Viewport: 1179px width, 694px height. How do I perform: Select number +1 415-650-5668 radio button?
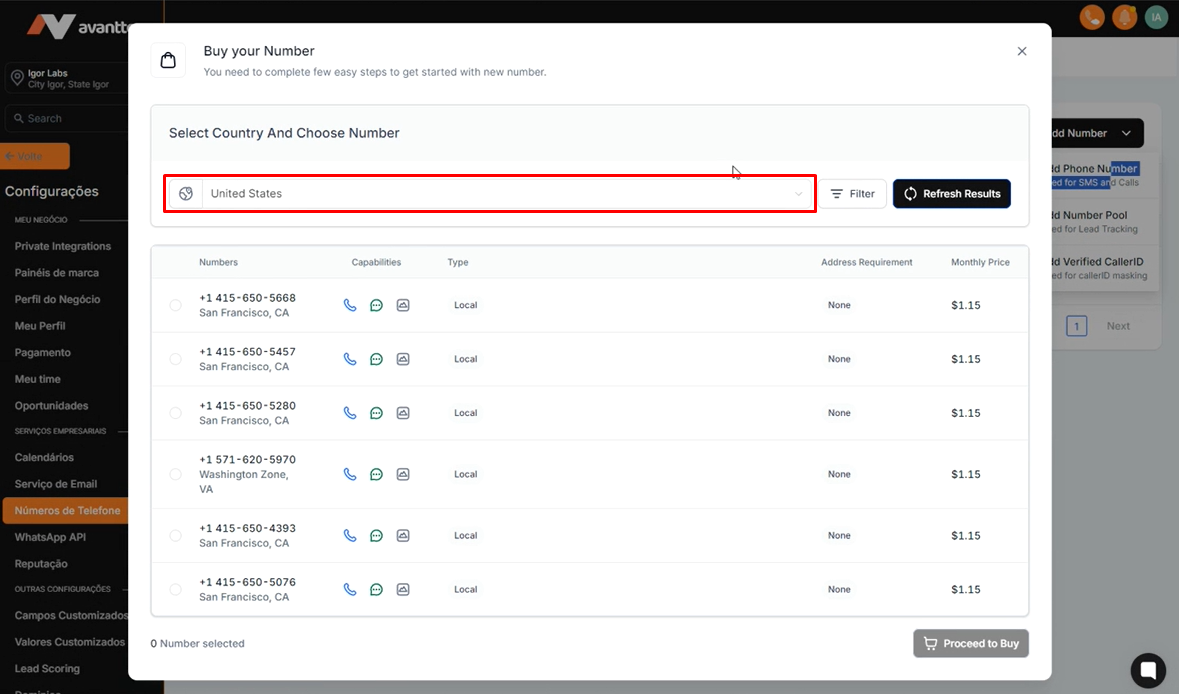click(x=176, y=305)
